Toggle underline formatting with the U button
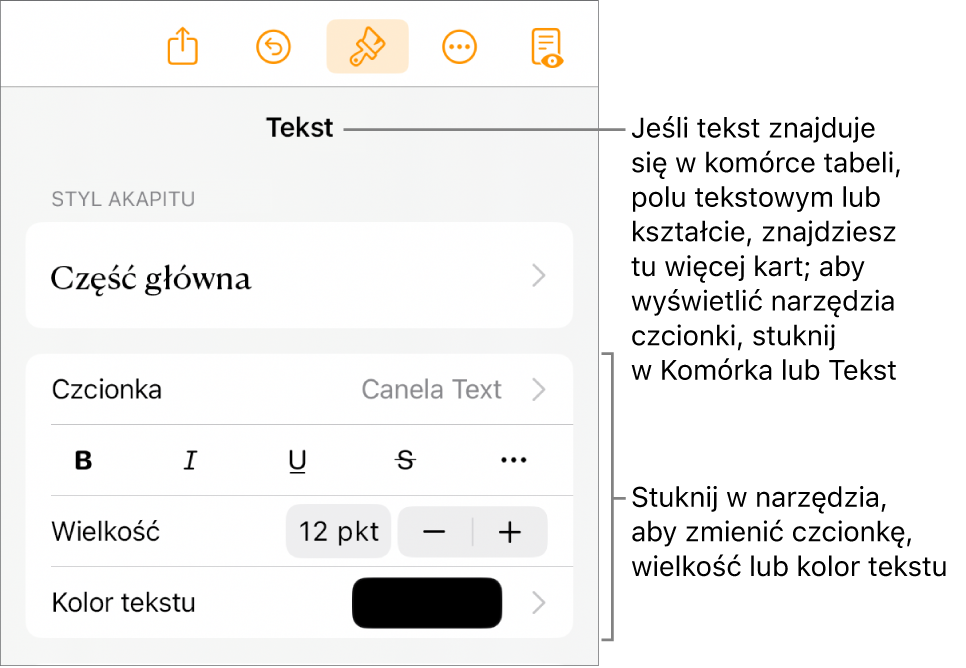The image size is (966, 668). pyautogui.click(x=298, y=460)
